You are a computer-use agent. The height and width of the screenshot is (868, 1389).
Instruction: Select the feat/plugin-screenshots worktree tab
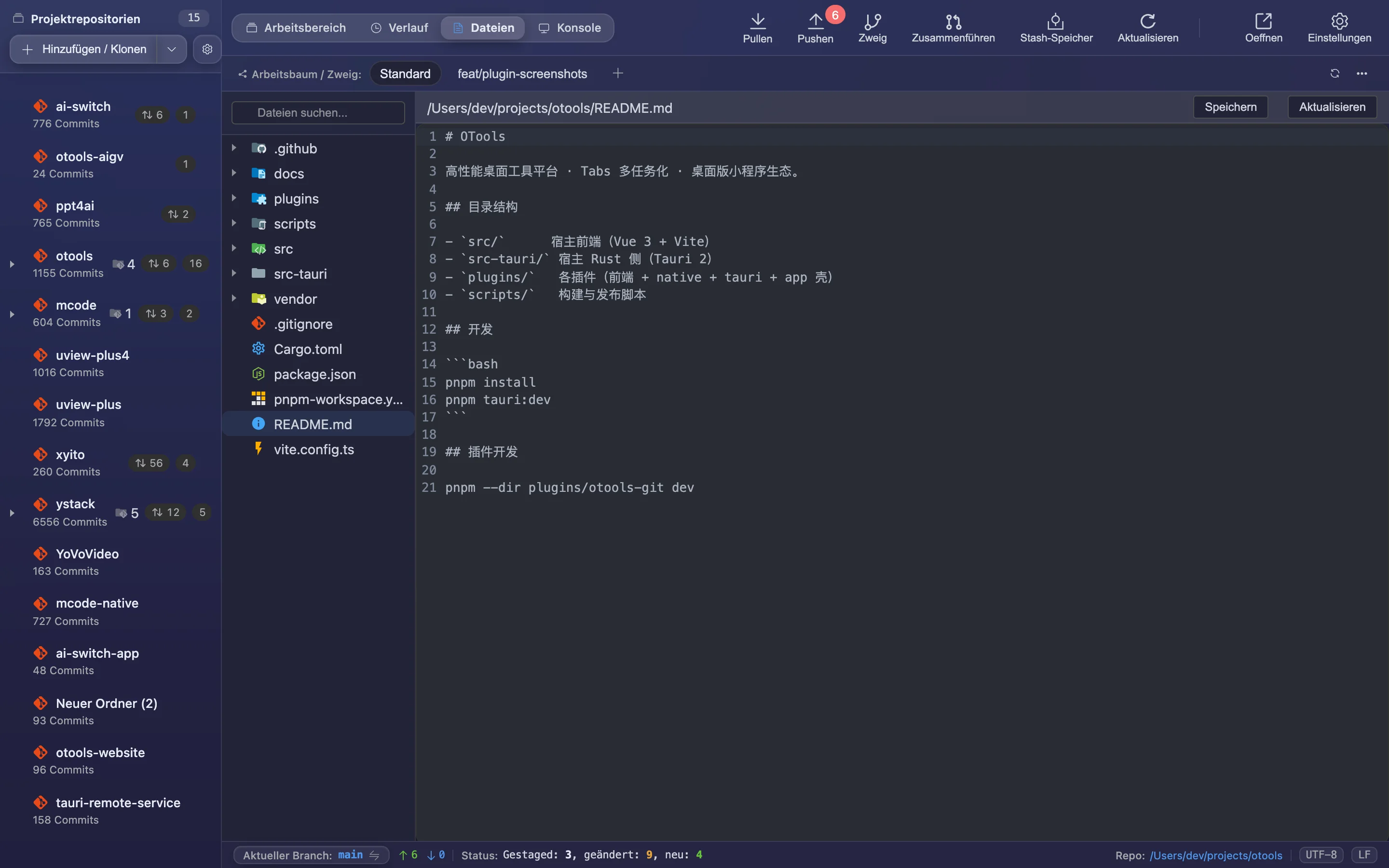[x=522, y=73]
